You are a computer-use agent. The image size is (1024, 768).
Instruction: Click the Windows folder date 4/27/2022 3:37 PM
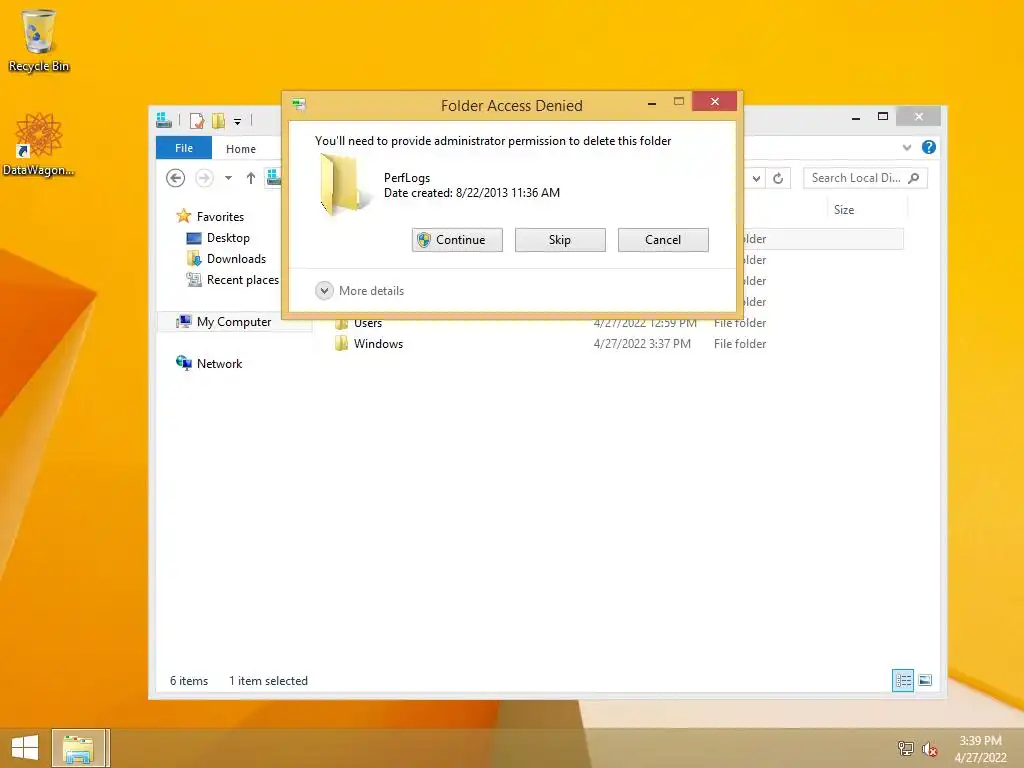click(x=642, y=344)
